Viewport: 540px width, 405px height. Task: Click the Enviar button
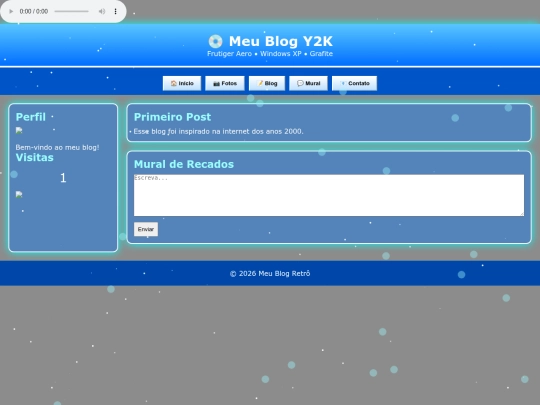(146, 229)
